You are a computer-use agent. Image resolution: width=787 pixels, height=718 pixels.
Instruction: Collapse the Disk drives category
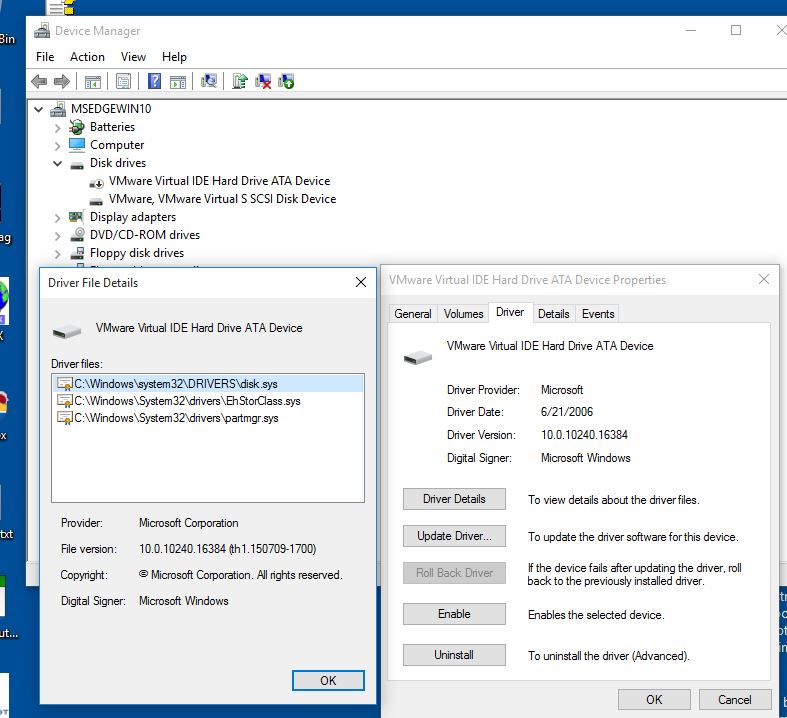pos(58,163)
